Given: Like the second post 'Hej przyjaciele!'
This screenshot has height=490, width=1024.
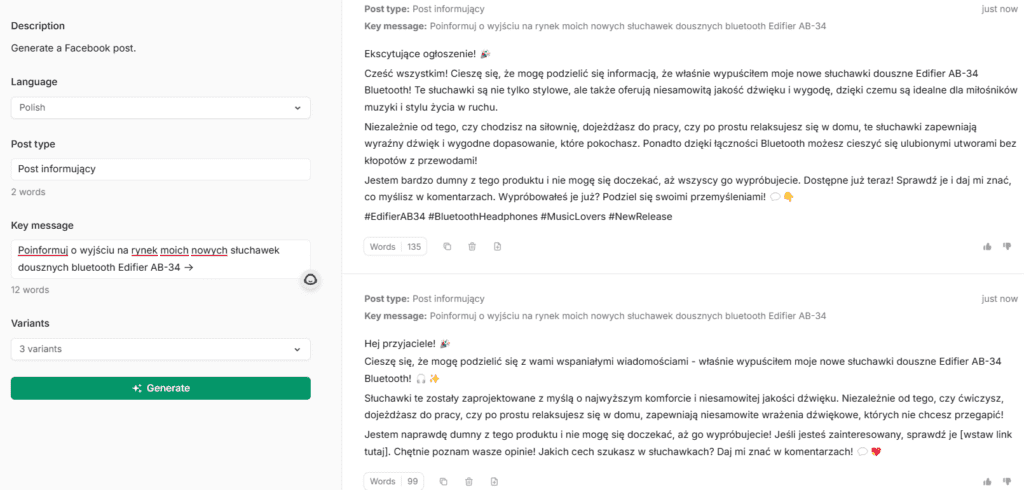Looking at the screenshot, I should (x=987, y=481).
